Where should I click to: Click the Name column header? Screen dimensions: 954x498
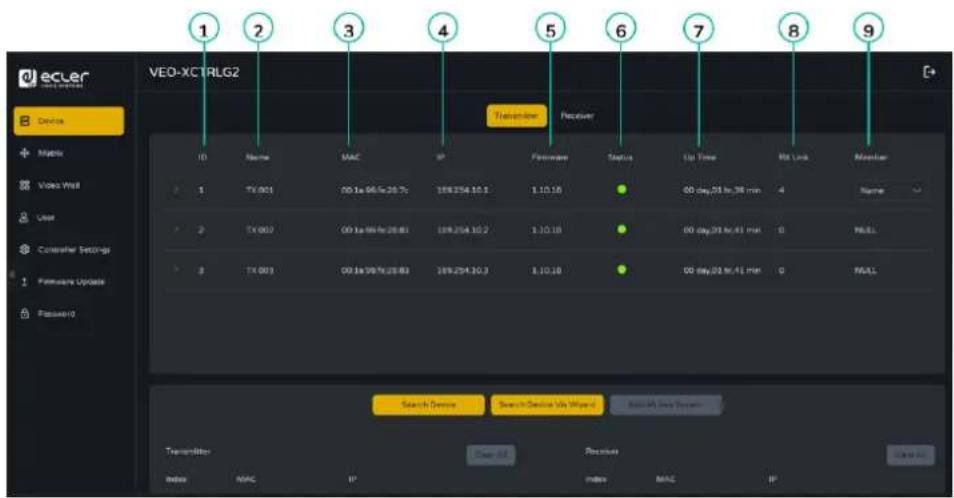click(x=257, y=157)
